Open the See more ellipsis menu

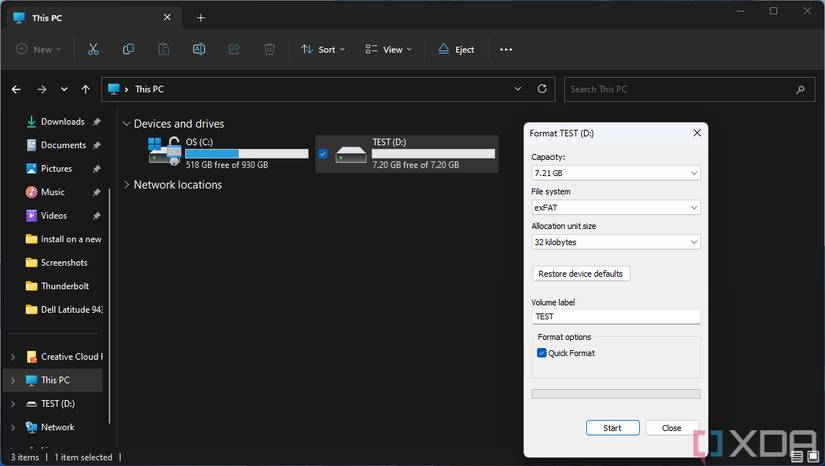point(506,49)
